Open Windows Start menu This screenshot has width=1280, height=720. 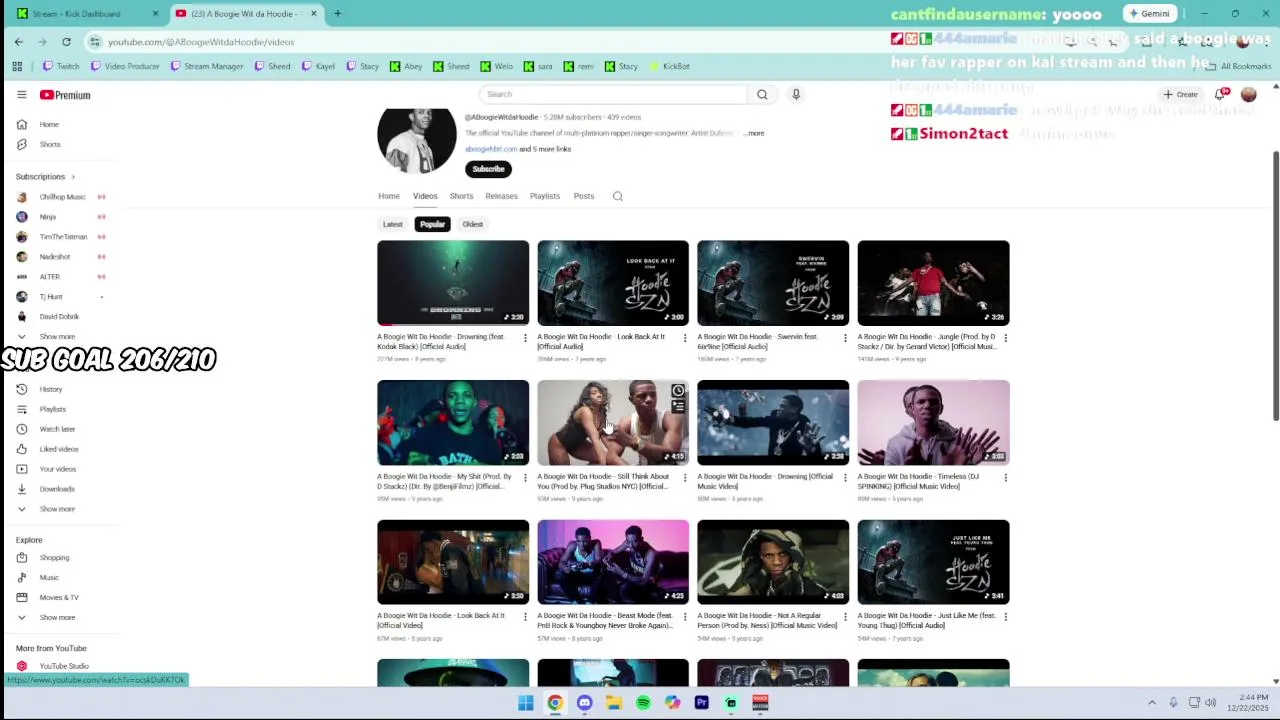[526, 703]
